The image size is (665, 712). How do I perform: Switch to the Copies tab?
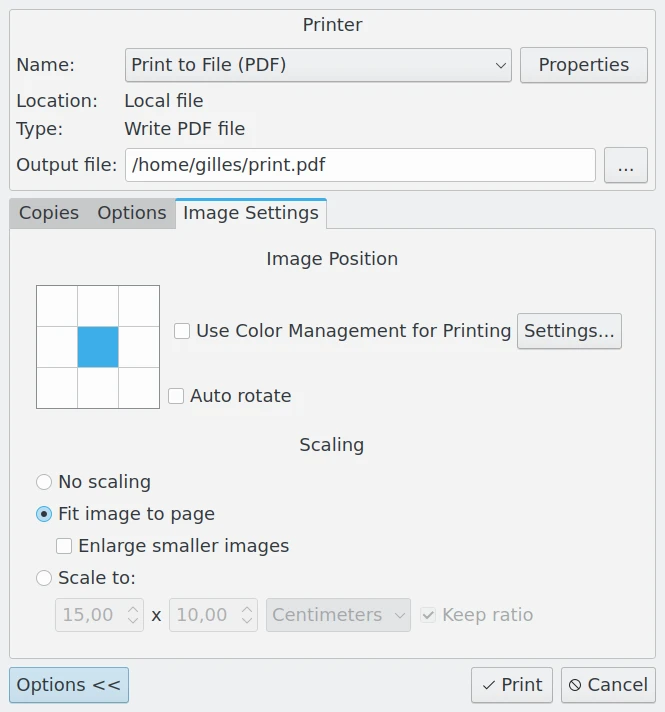49,213
